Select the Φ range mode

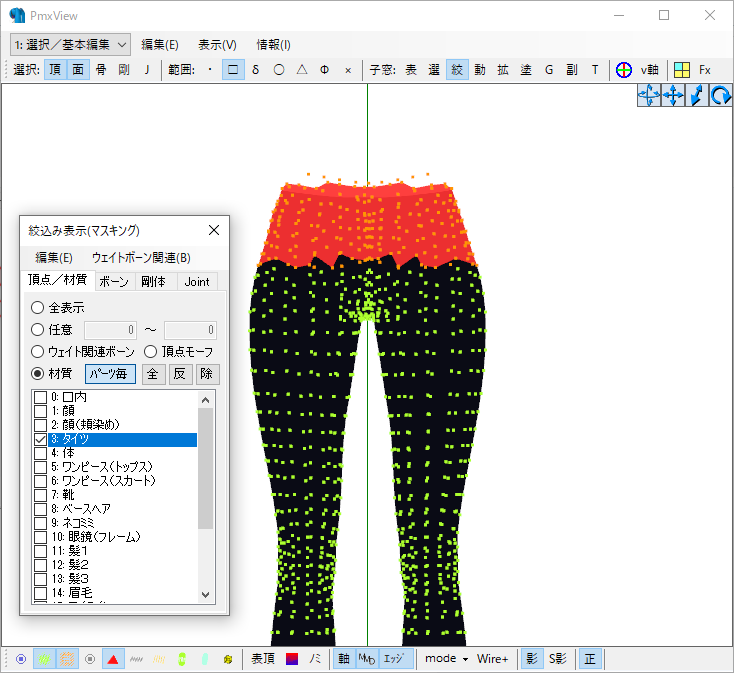[324, 70]
